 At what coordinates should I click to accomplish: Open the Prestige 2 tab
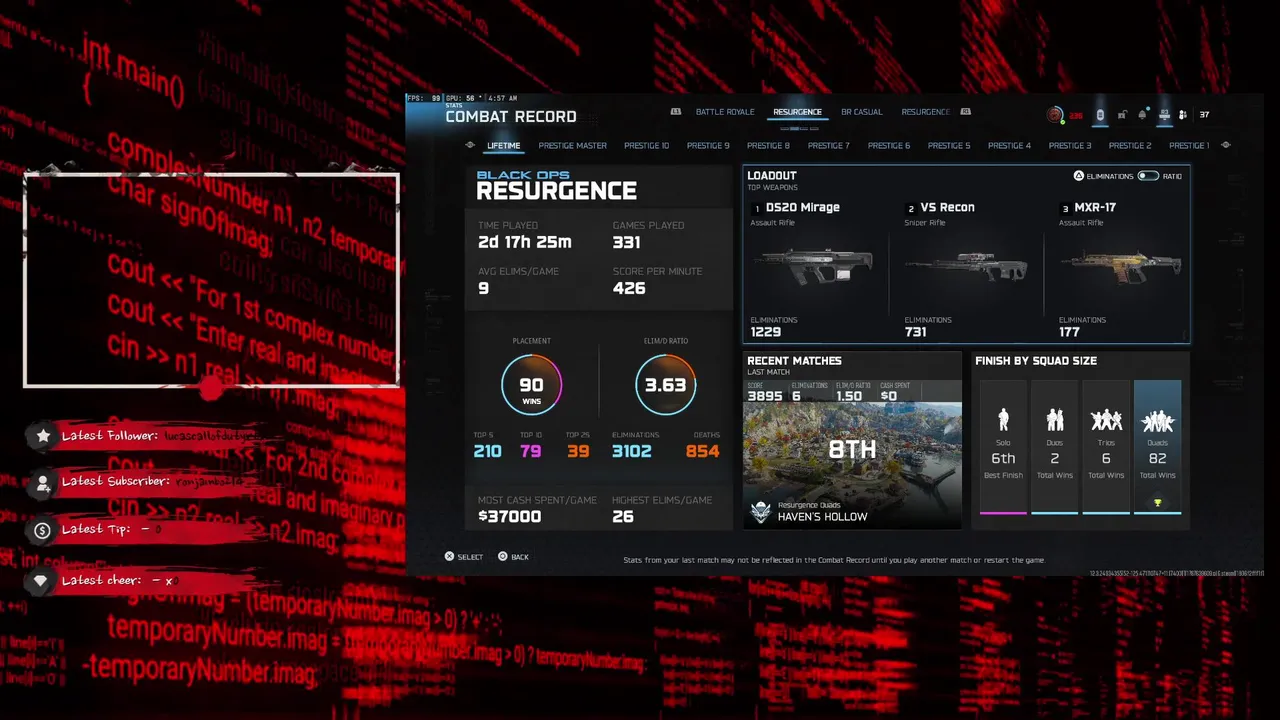(1130, 146)
